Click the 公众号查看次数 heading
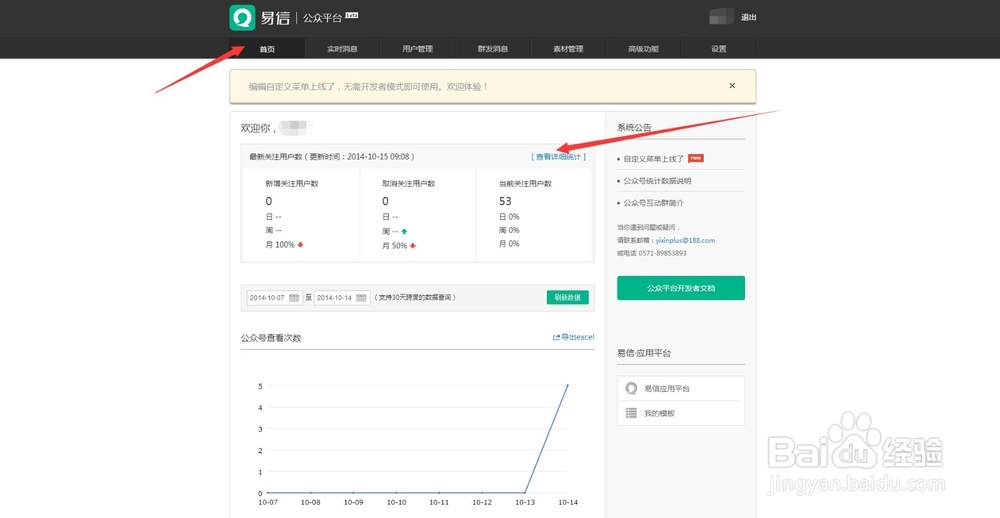The height and width of the screenshot is (518, 1000). 271,338
